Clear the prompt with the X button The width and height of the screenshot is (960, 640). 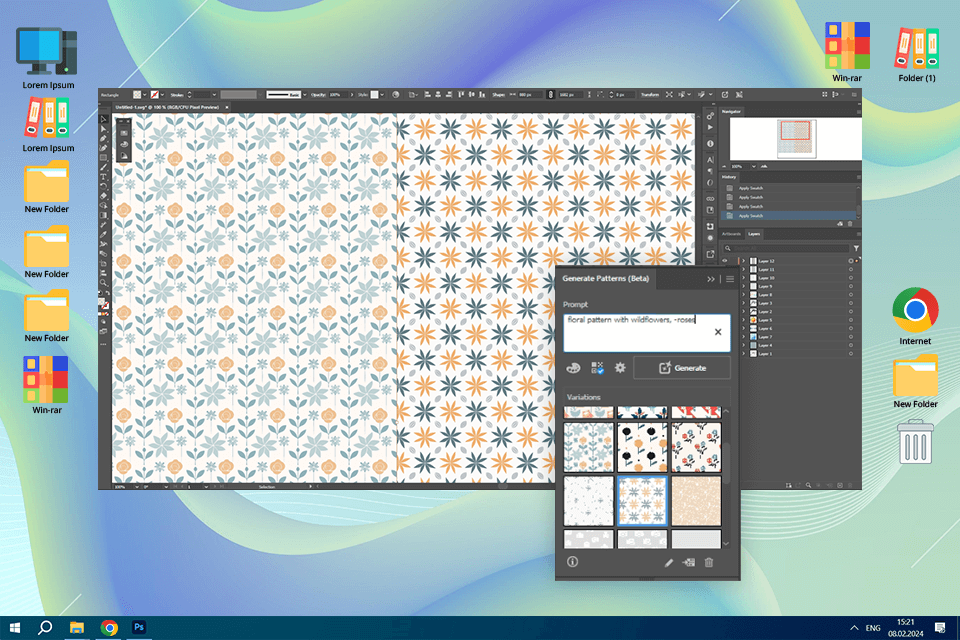718,332
